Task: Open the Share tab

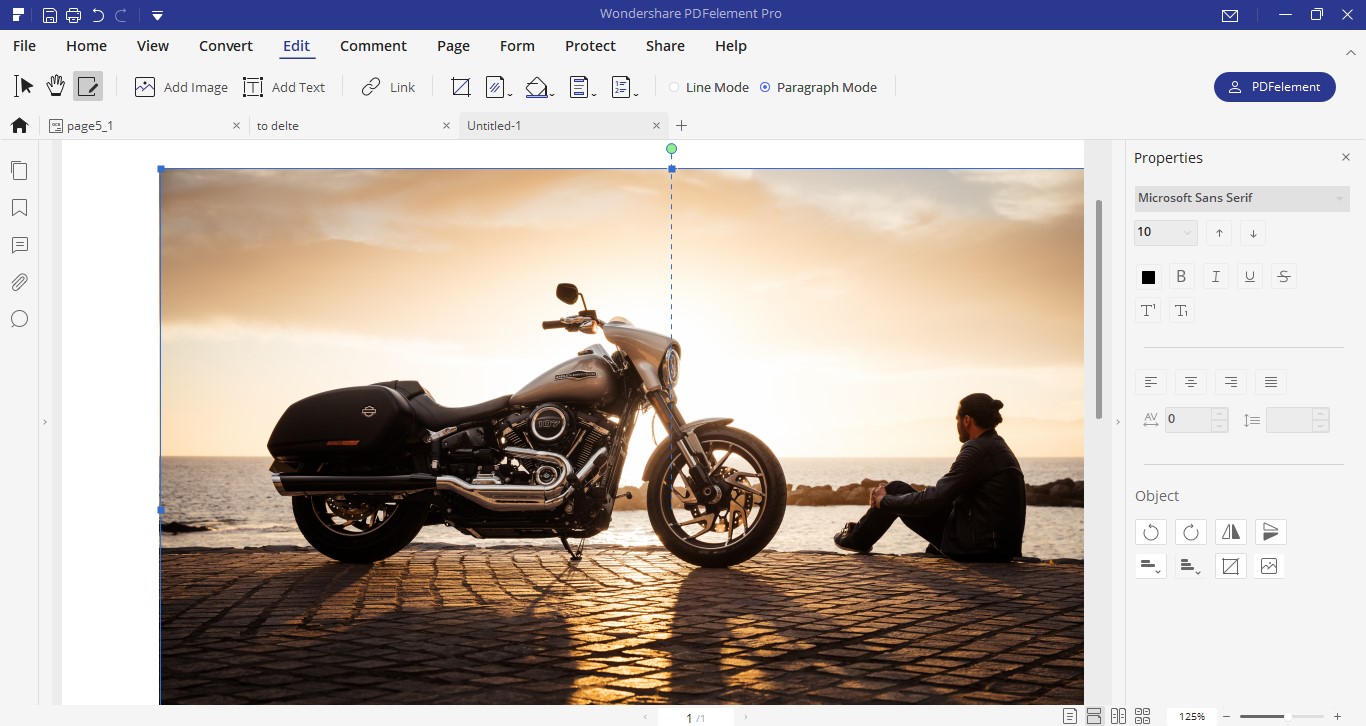Action: (665, 46)
